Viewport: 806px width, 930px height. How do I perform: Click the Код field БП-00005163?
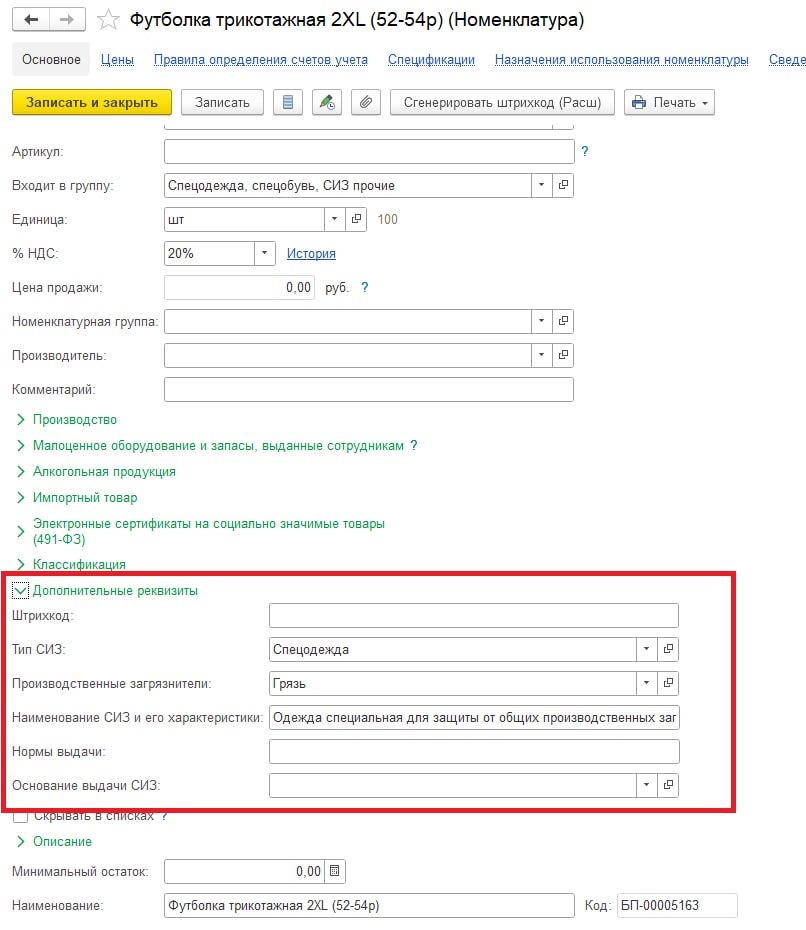677,905
